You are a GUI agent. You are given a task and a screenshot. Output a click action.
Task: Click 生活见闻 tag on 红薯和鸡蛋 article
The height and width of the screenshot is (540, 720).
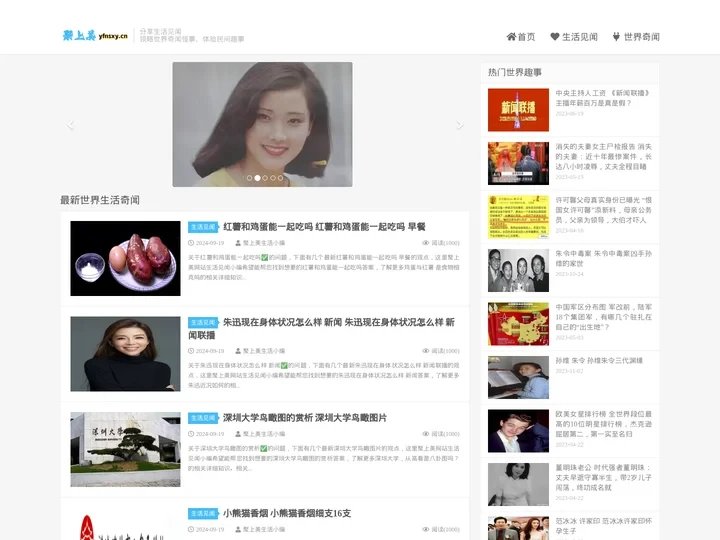pyautogui.click(x=203, y=227)
